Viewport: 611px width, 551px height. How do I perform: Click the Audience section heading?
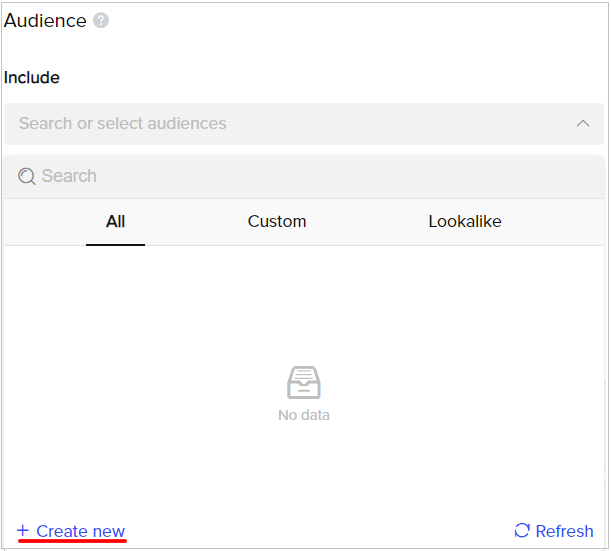45,21
